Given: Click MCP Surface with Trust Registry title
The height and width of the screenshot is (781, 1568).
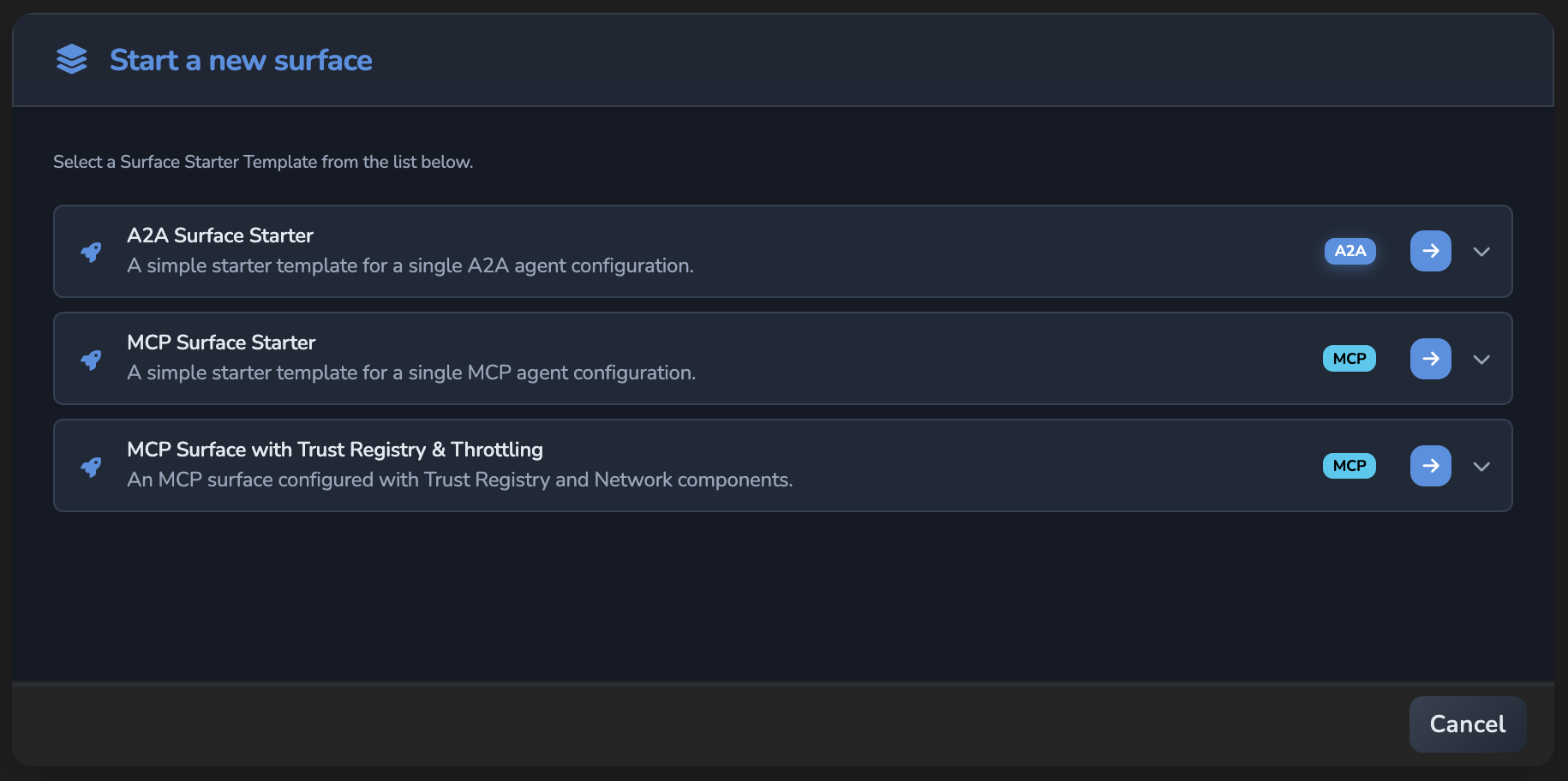Looking at the screenshot, I should (335, 450).
